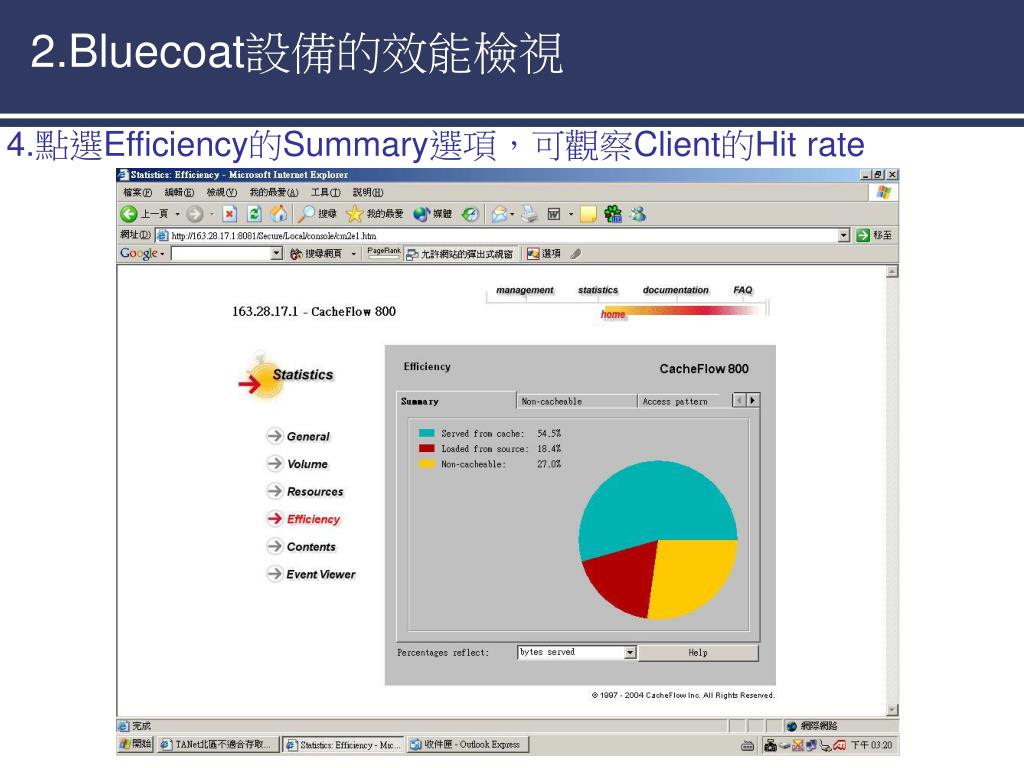Click the Google toolbar highlighter pen icon
This screenshot has height=768, width=1024.
pos(575,253)
